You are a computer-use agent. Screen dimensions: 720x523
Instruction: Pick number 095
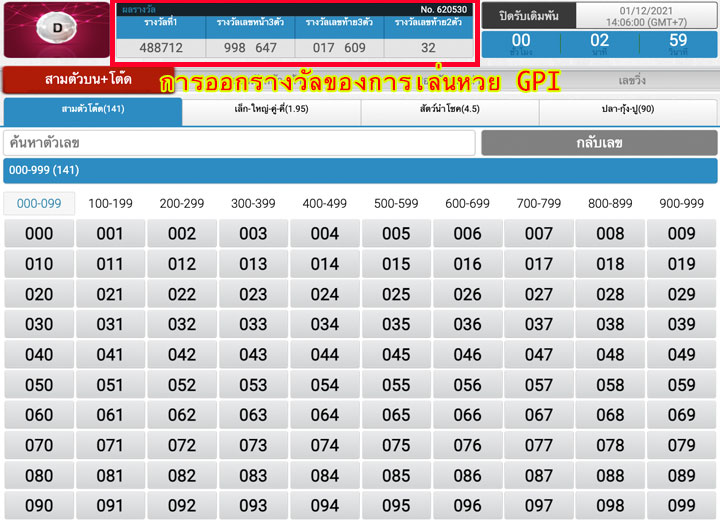pyautogui.click(x=396, y=506)
